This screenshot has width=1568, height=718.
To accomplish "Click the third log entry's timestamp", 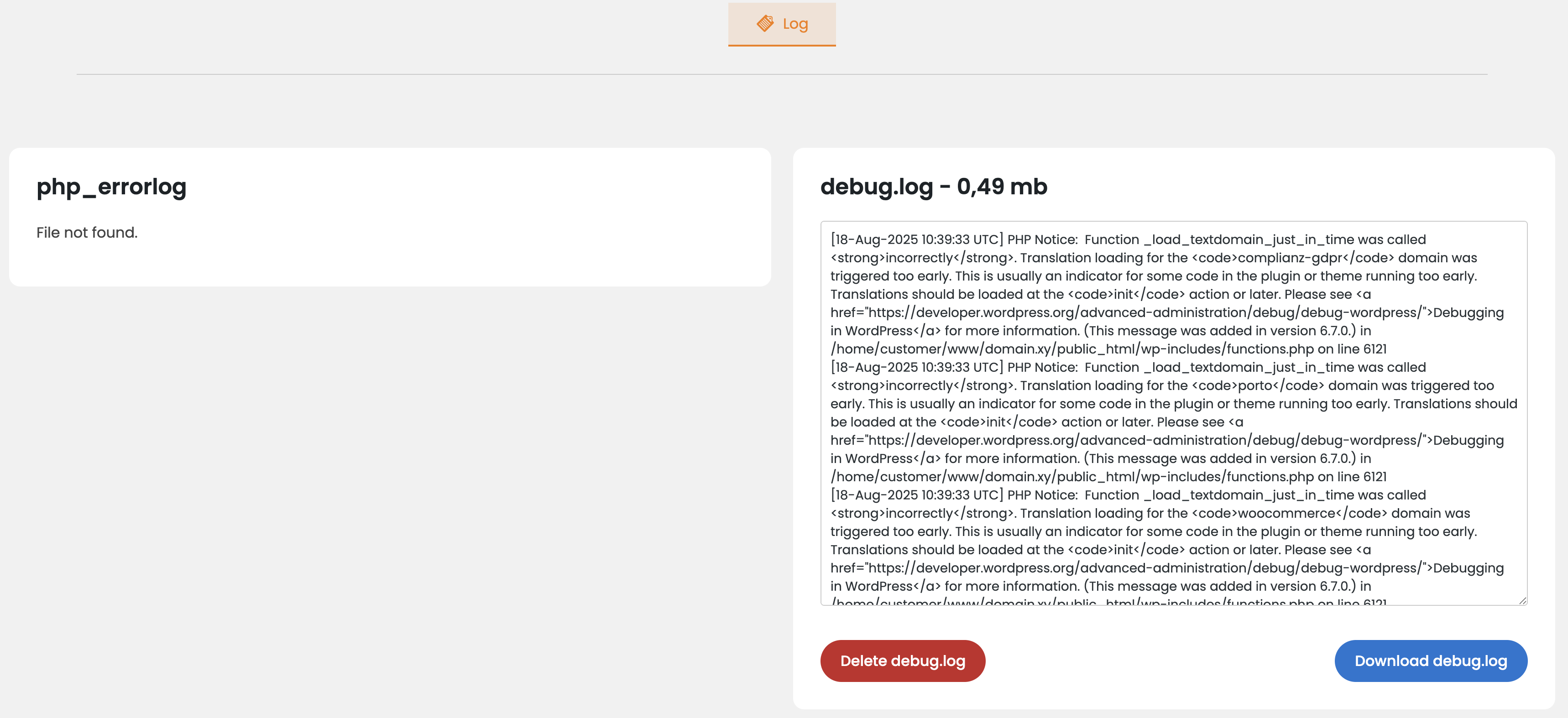I will point(916,495).
